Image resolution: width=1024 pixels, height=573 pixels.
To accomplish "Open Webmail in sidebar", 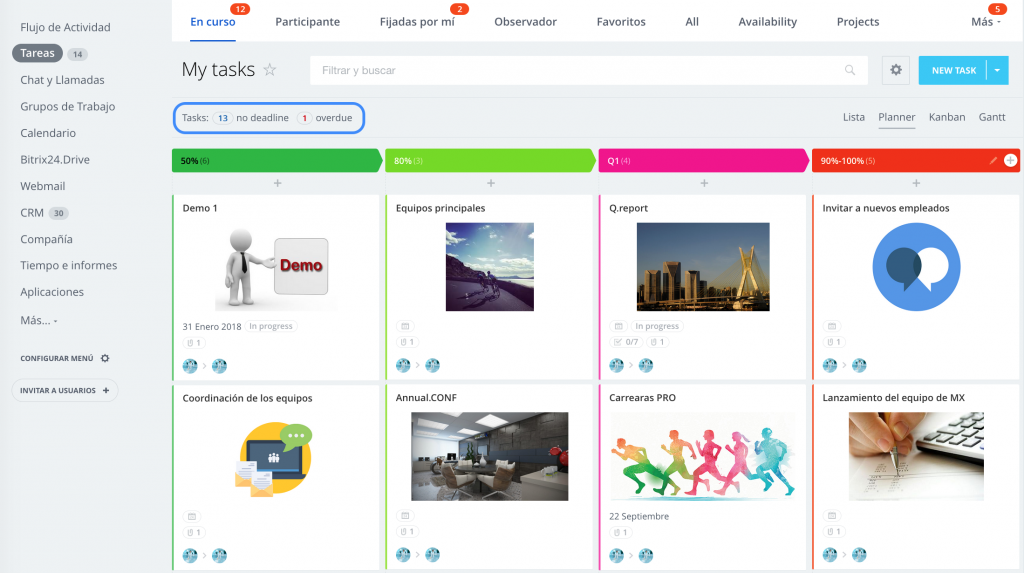I will tap(42, 186).
